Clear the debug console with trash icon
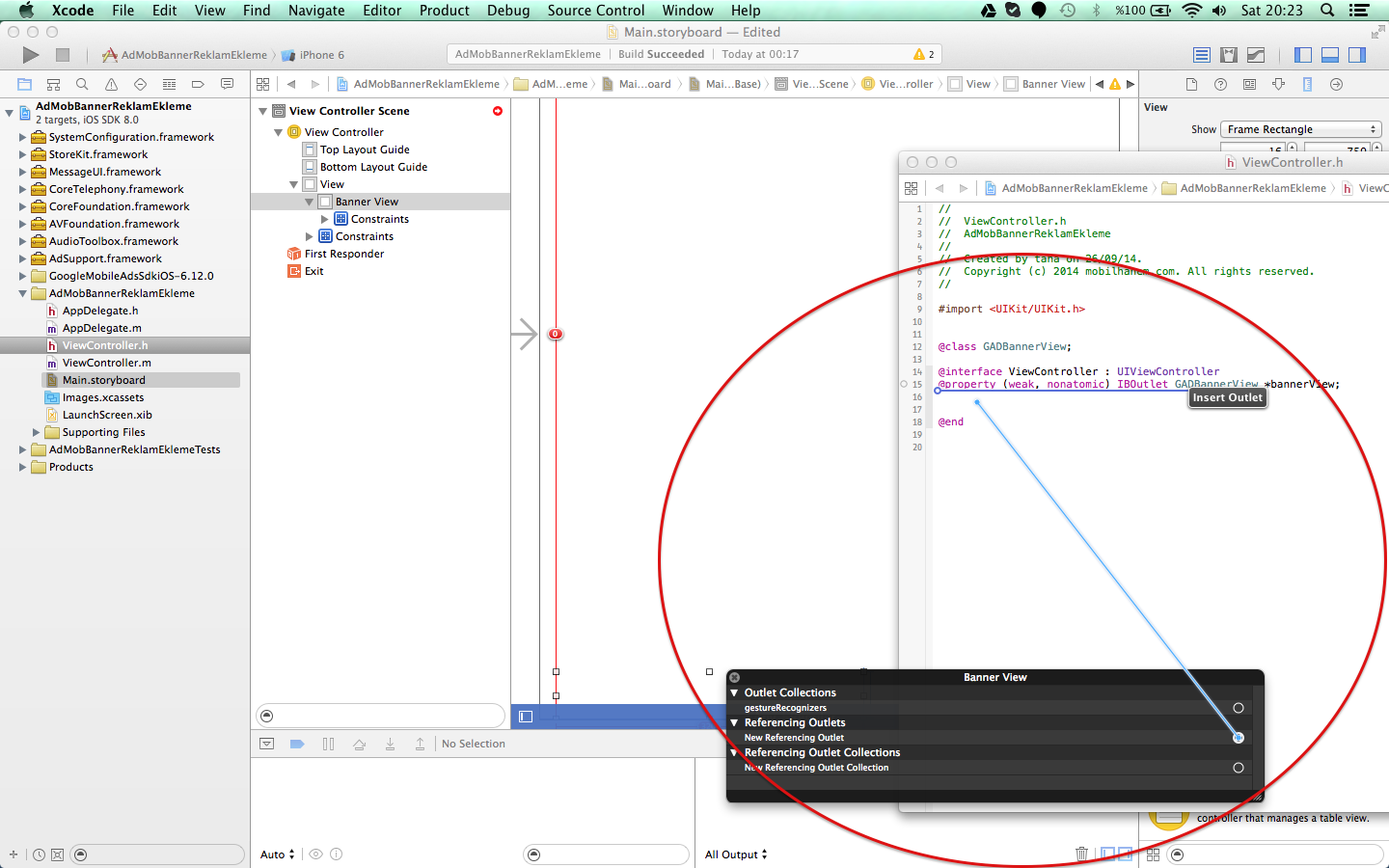This screenshot has width=1389, height=868. [x=1081, y=854]
